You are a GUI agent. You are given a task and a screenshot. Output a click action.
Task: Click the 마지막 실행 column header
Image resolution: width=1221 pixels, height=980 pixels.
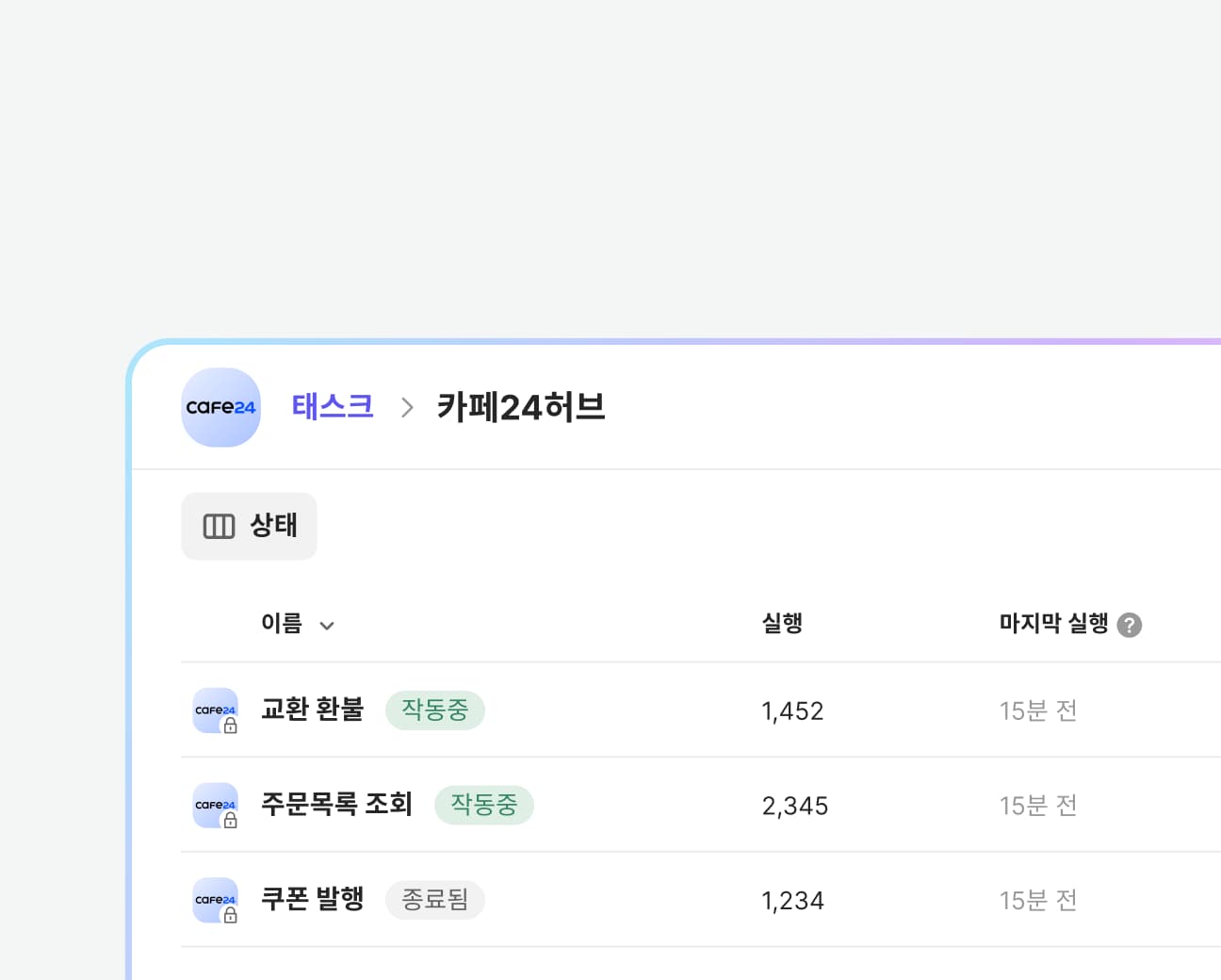pos(1053,623)
